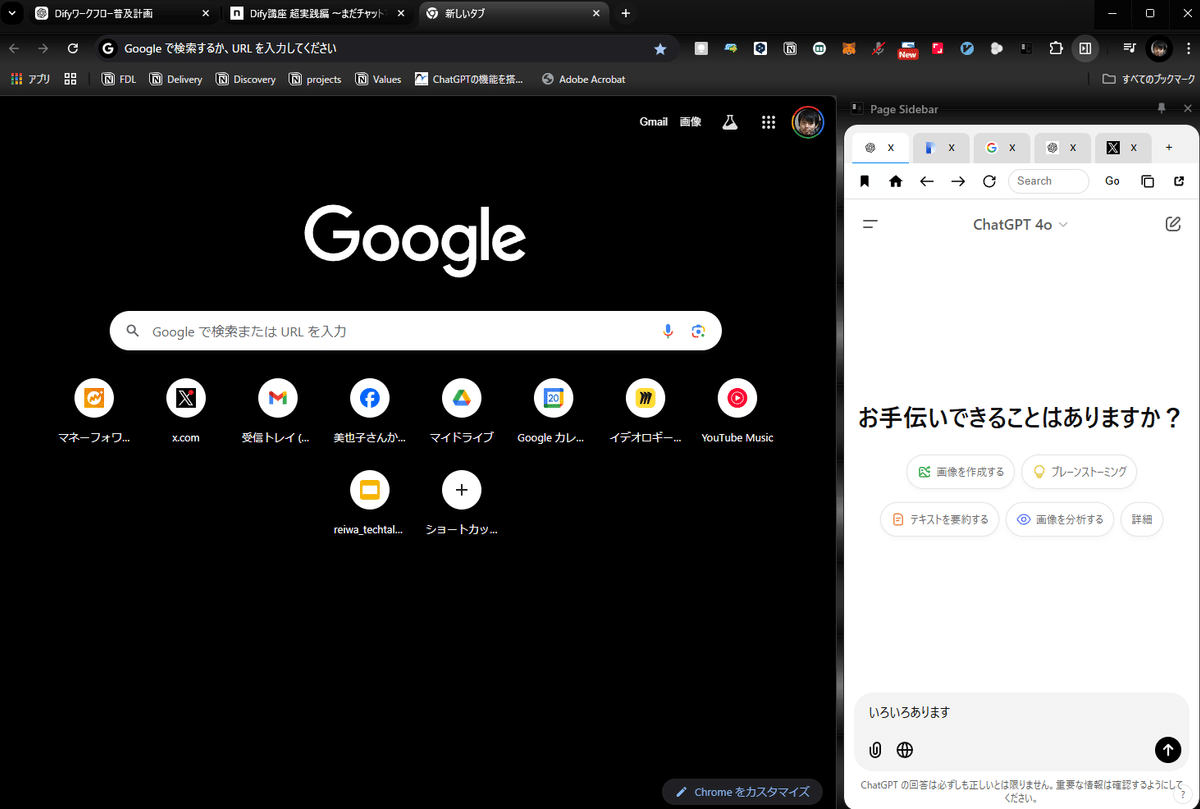The height and width of the screenshot is (809, 1200).
Task: Click the 画像を作成する suggestion button
Action: (959, 471)
